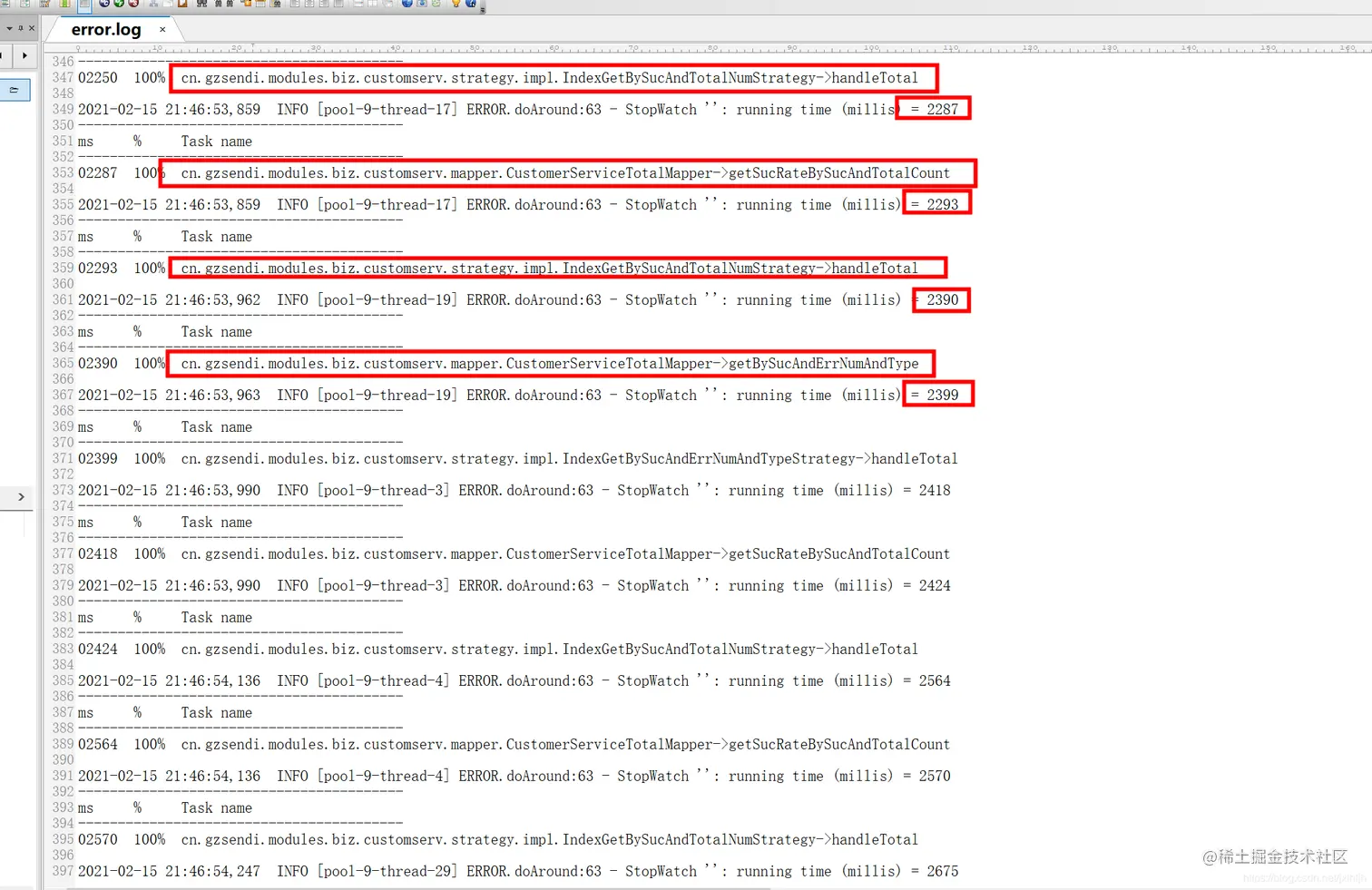Click the running time value 2675

click(943, 872)
